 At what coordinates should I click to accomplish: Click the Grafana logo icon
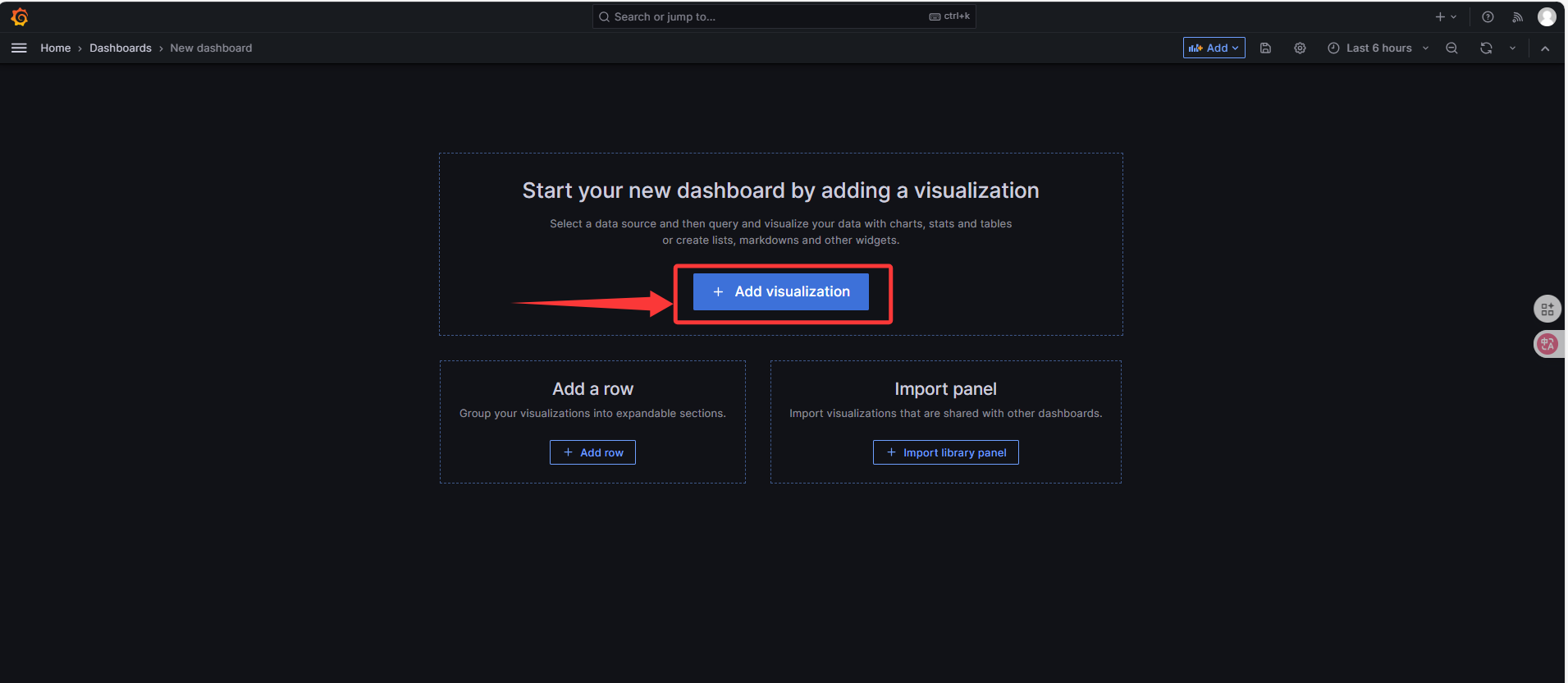tap(20, 17)
